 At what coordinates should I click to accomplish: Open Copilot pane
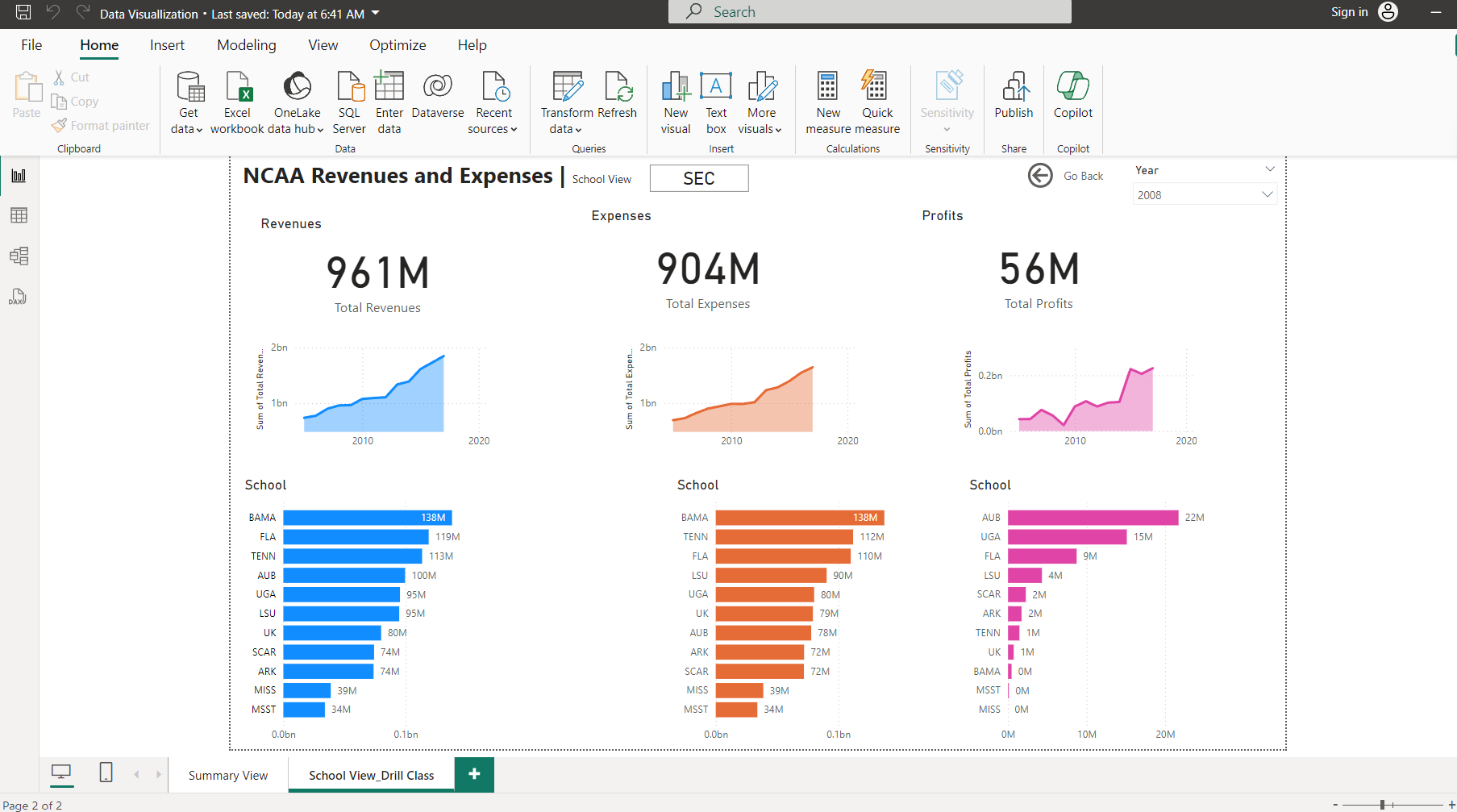[1073, 94]
